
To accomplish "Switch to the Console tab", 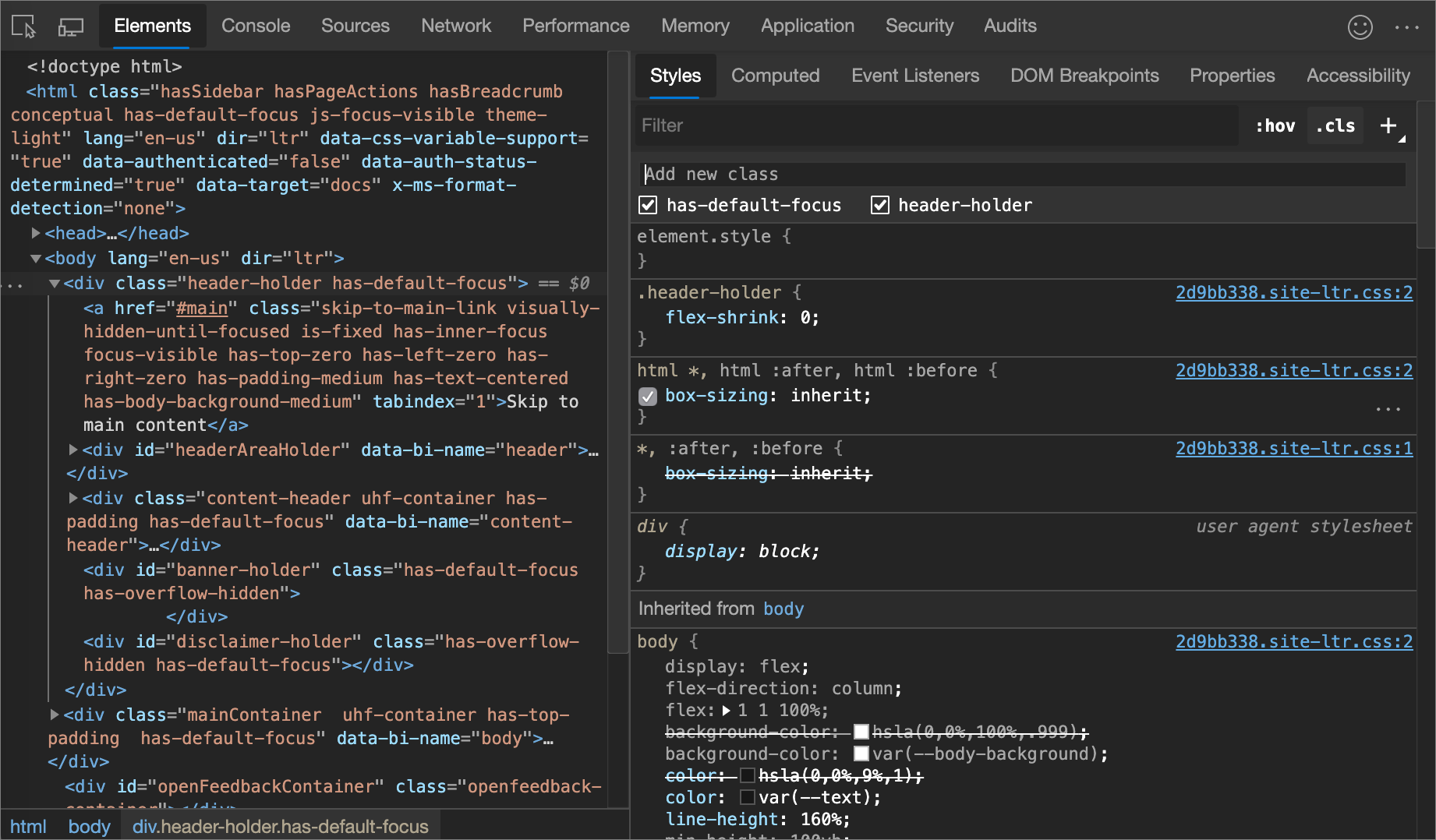I will 256,26.
